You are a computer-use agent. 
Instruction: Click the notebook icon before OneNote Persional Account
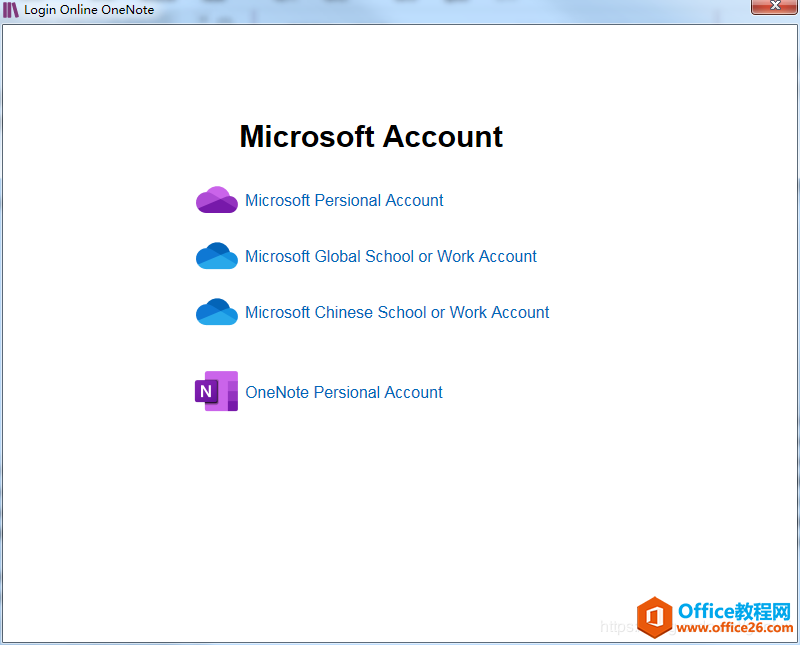[216, 391]
